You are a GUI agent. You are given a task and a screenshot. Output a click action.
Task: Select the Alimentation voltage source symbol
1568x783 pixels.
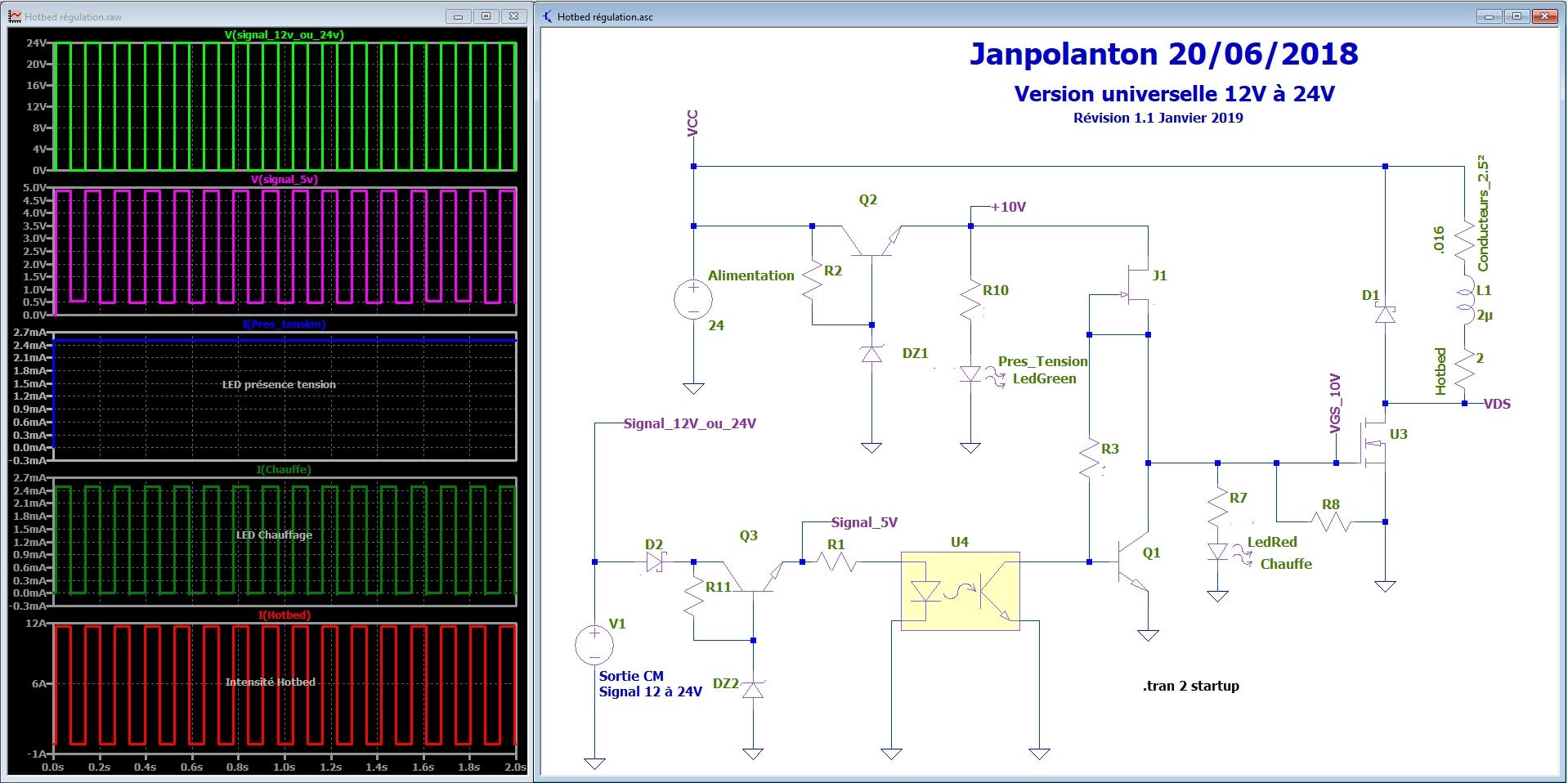pyautogui.click(x=692, y=299)
